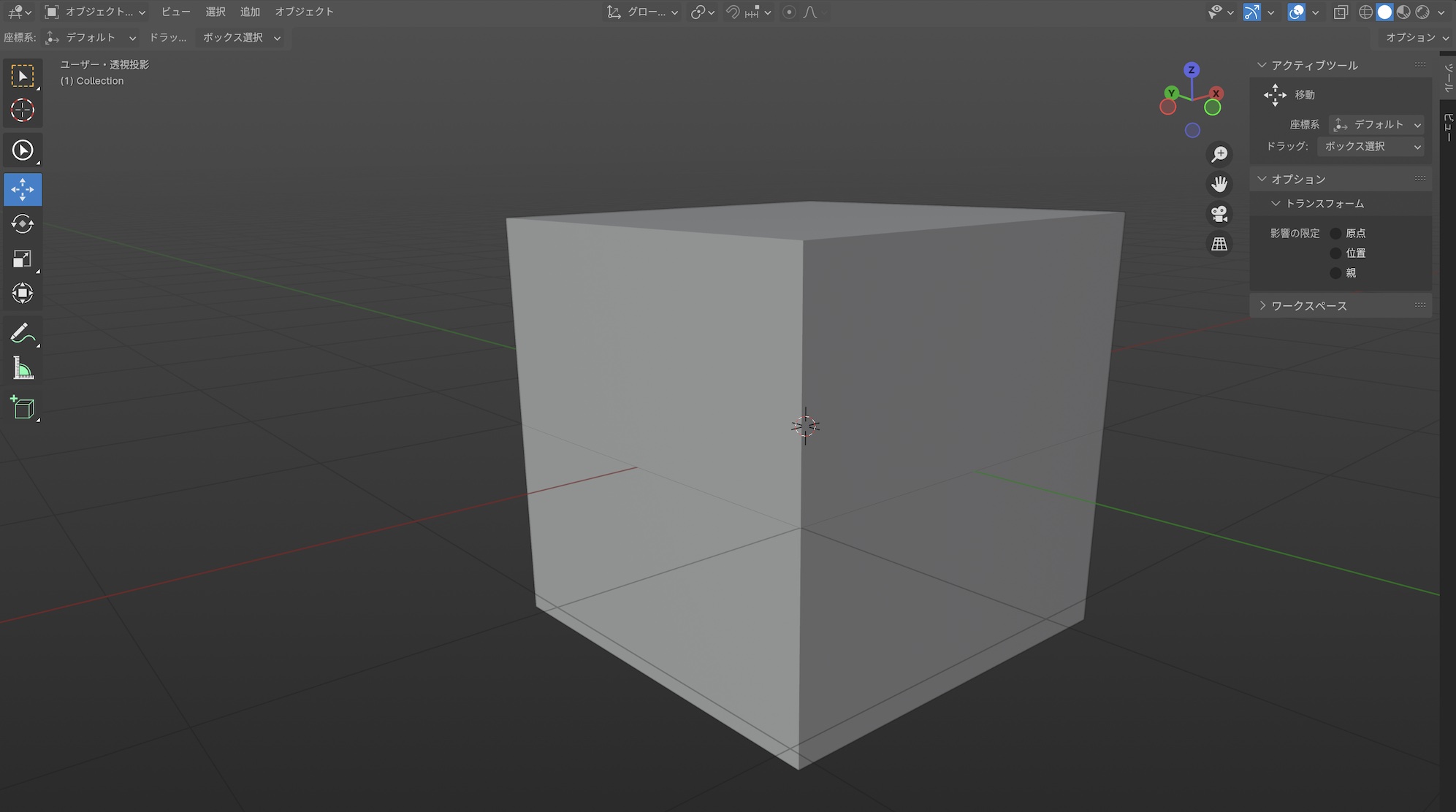
Task: Open ボックス選択 drag dropdown in sidebar
Action: click(x=1372, y=146)
